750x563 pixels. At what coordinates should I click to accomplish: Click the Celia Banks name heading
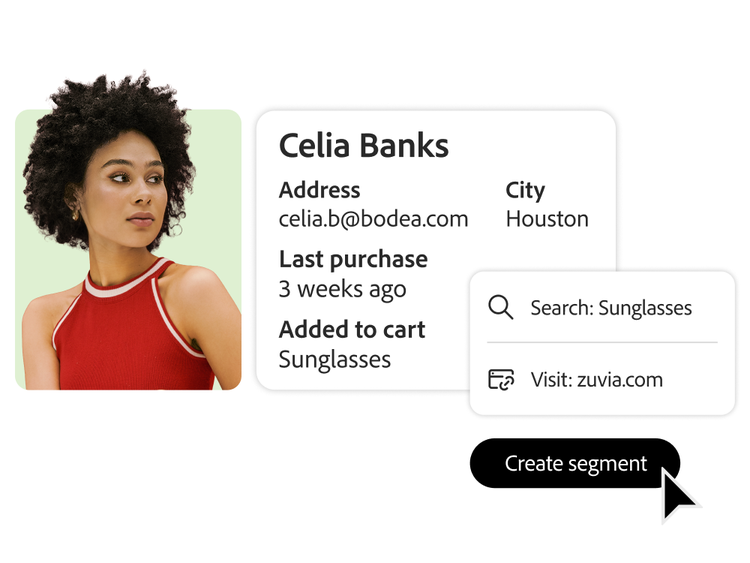pos(363,146)
